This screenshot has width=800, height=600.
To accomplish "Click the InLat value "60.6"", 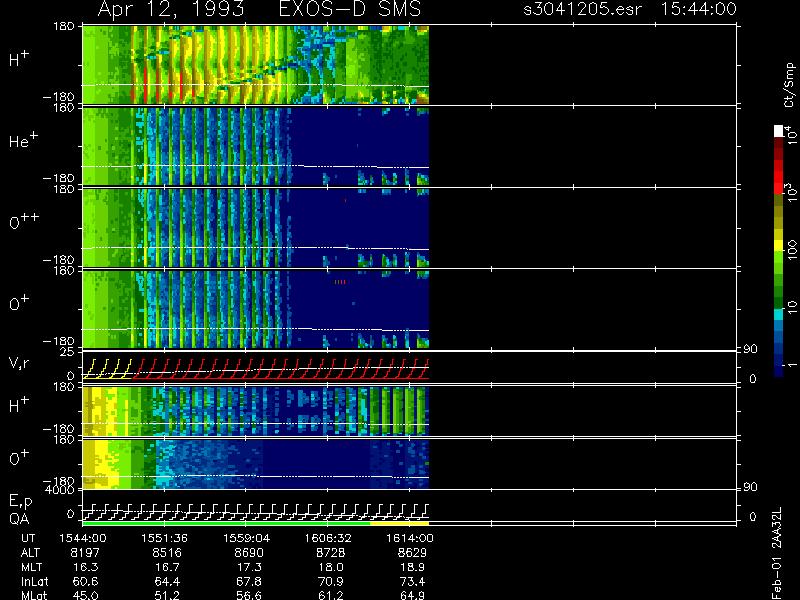I will pos(86,582).
